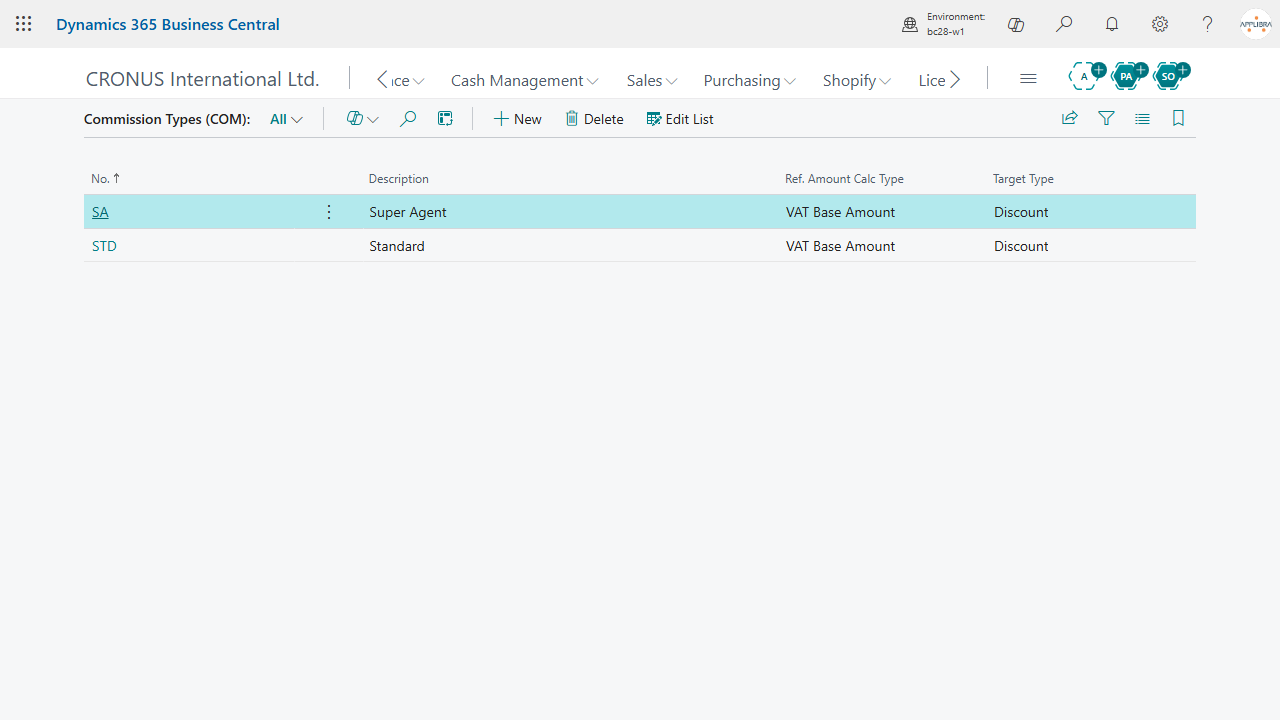Open the SA commission type link
This screenshot has height=720, width=1280.
coord(100,212)
